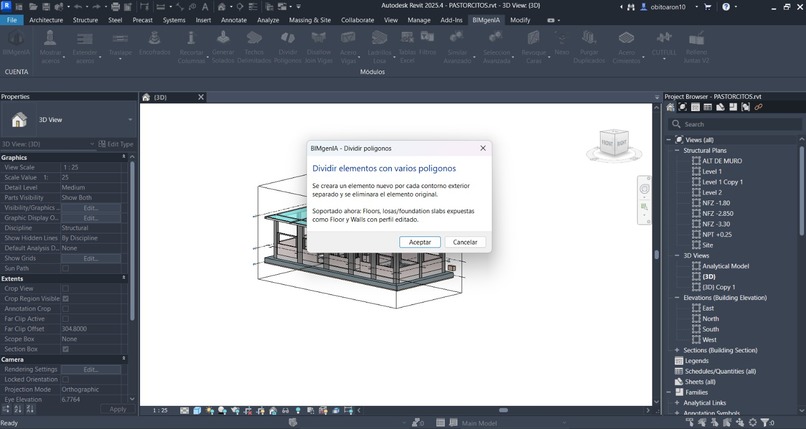
Task: Click the Encofrados tool
Action: (x=154, y=43)
